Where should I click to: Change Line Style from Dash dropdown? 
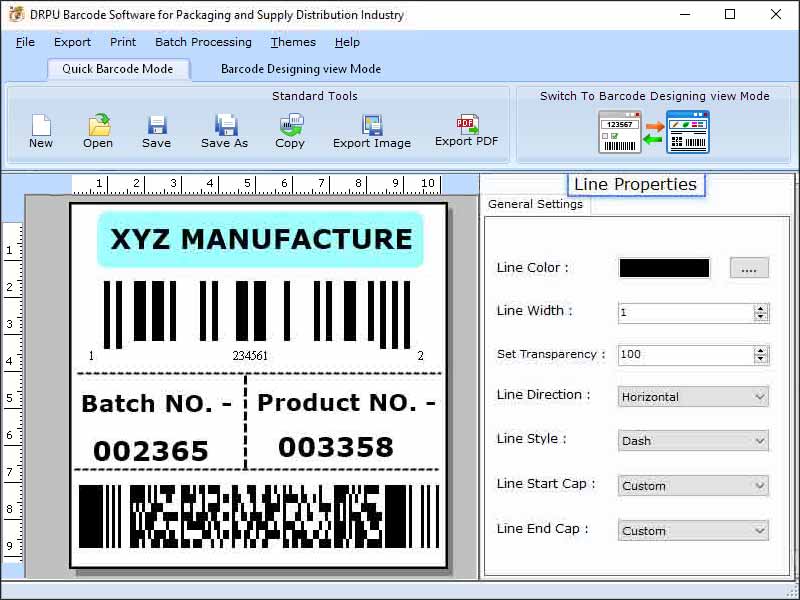point(691,440)
